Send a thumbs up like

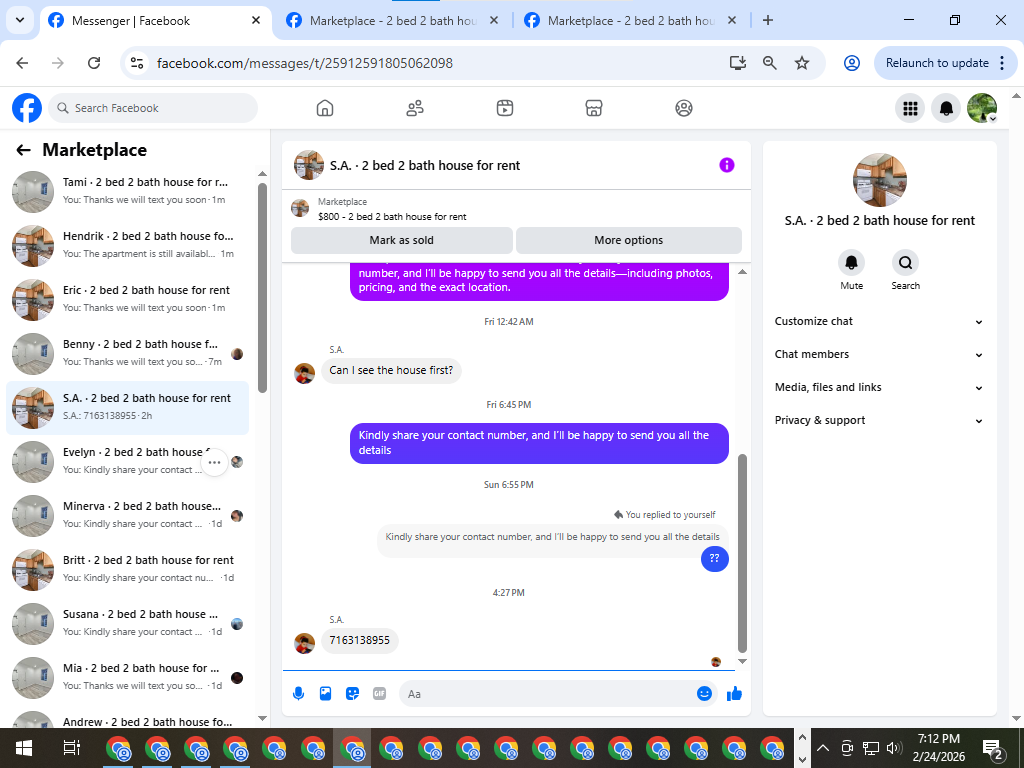(x=735, y=694)
